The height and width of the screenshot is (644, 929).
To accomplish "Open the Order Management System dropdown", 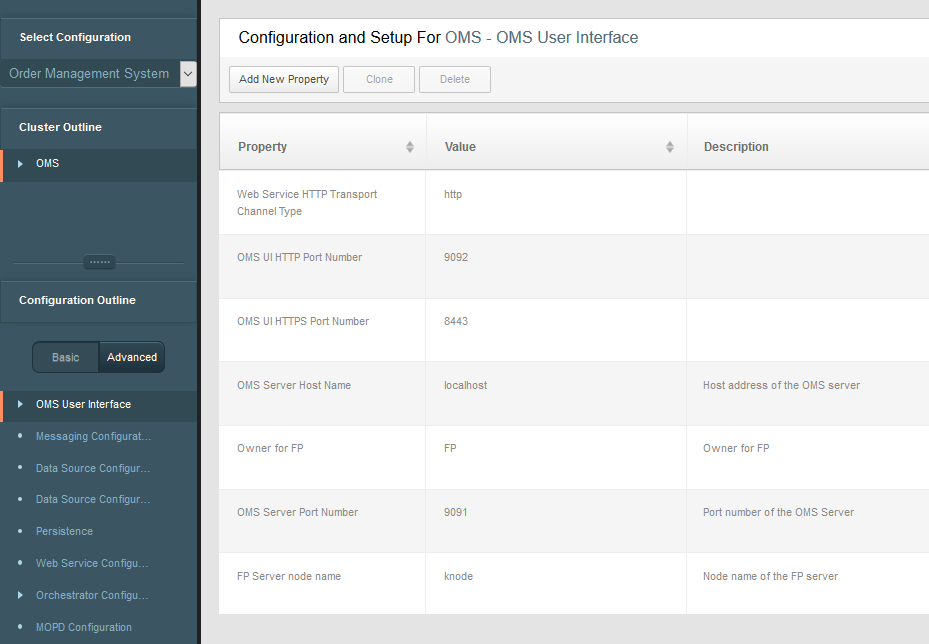I will tap(188, 73).
